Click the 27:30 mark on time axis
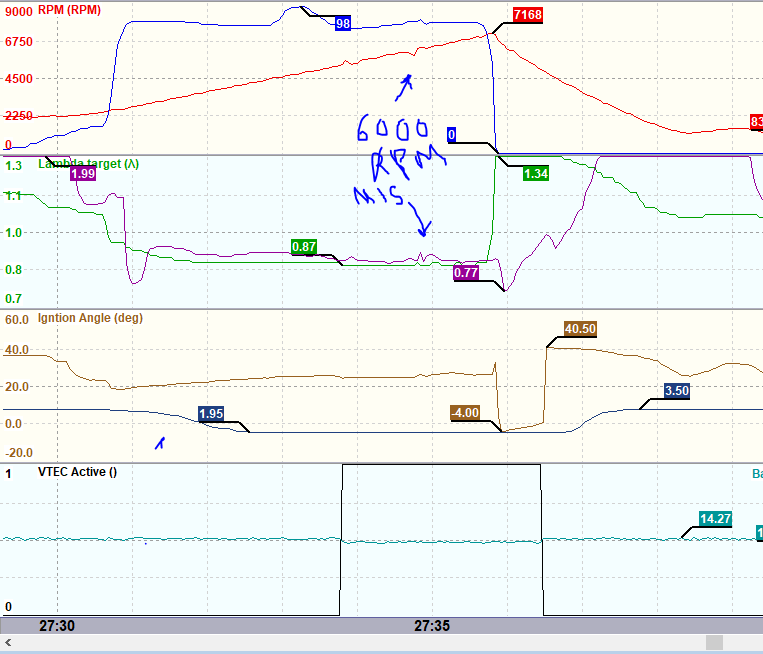Viewport: 763px width, 654px height. [x=57, y=625]
